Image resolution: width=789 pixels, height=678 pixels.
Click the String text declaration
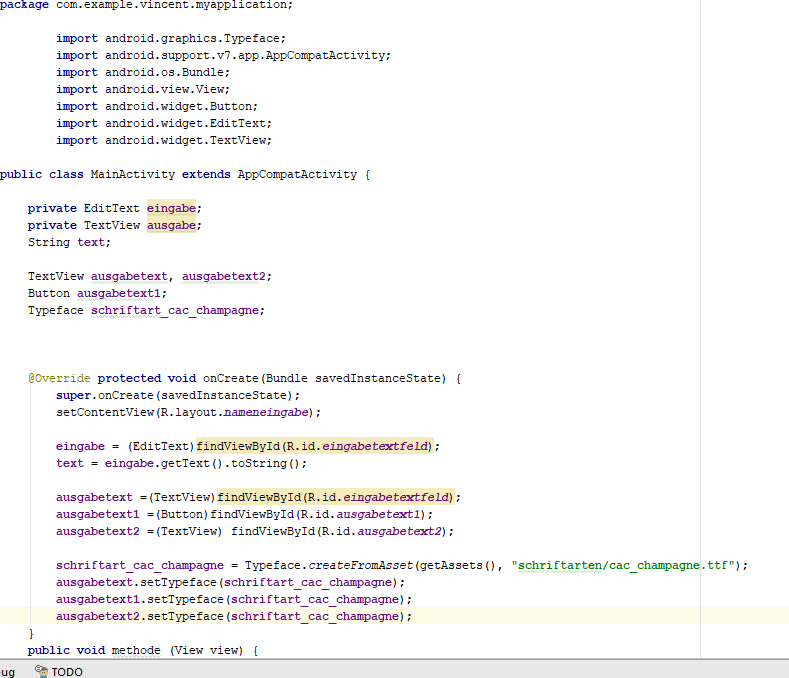(x=68, y=242)
